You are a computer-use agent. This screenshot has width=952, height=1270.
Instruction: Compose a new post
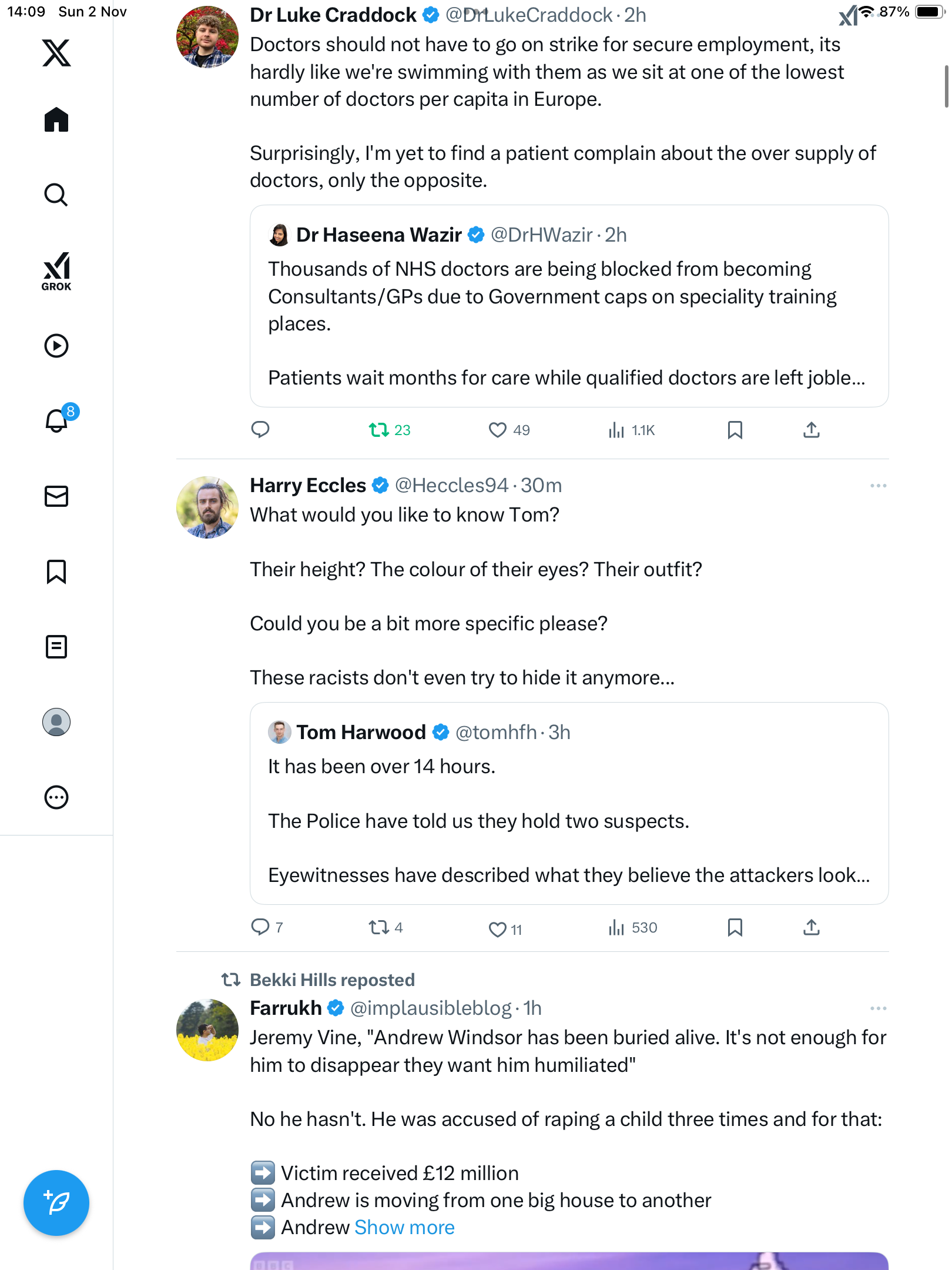click(x=56, y=1202)
